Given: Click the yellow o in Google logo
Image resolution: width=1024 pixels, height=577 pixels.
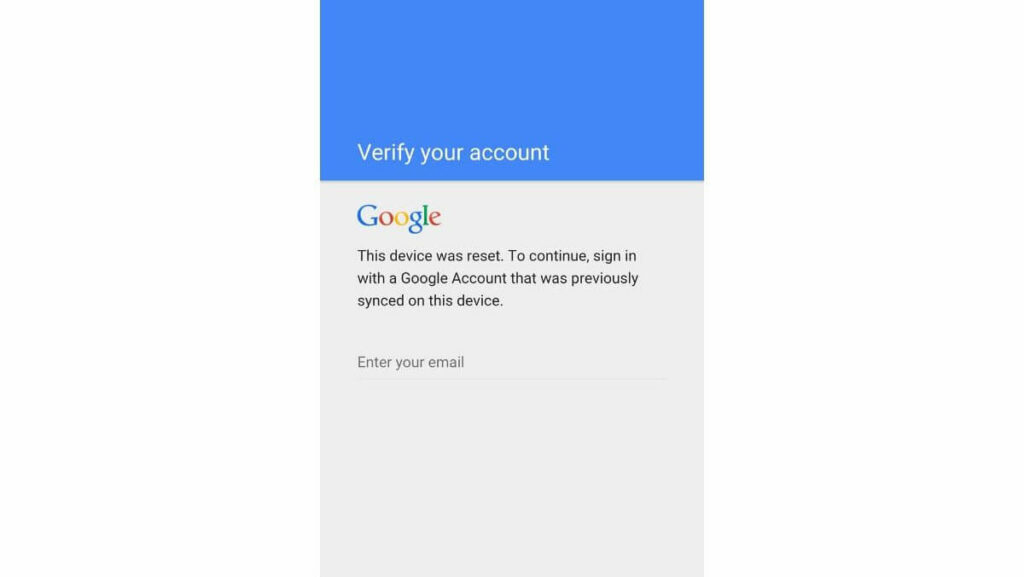Looking at the screenshot, I should tap(401, 219).
